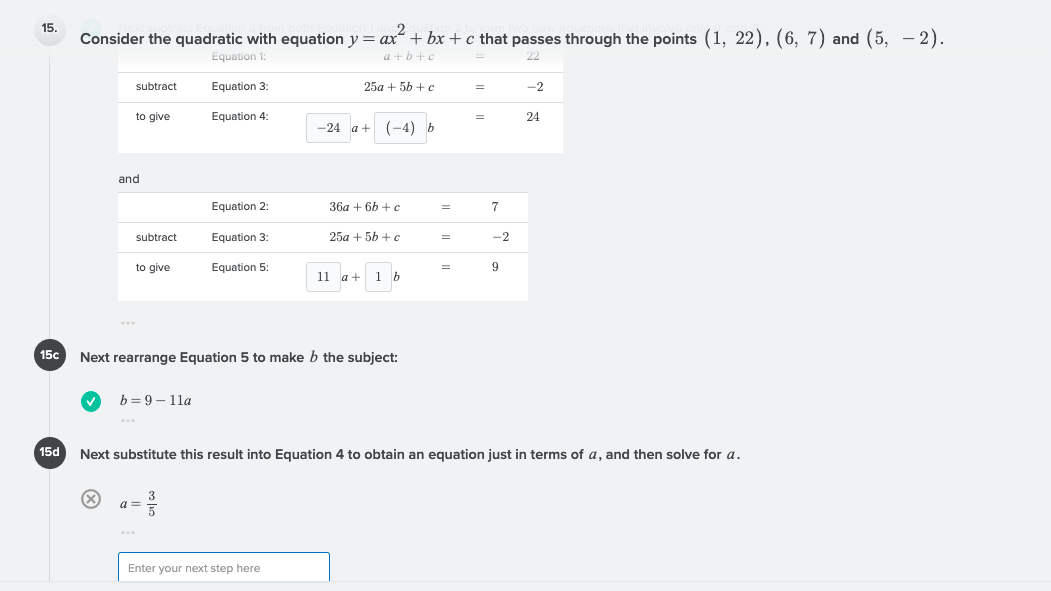Select the tick icon confirming the Equation 5 rearrangement
This screenshot has width=1051, height=591.
pos(91,401)
